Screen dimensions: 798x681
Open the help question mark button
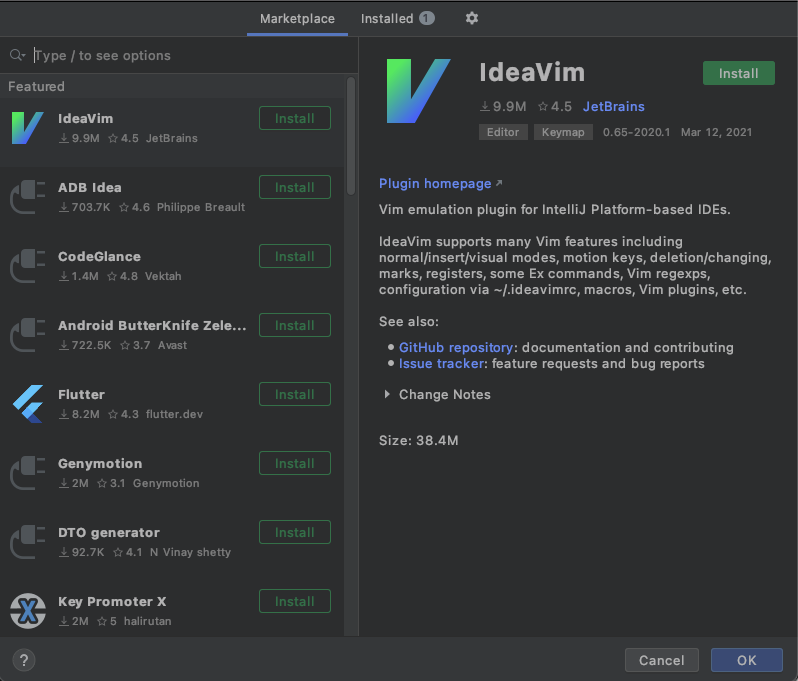coord(24,660)
